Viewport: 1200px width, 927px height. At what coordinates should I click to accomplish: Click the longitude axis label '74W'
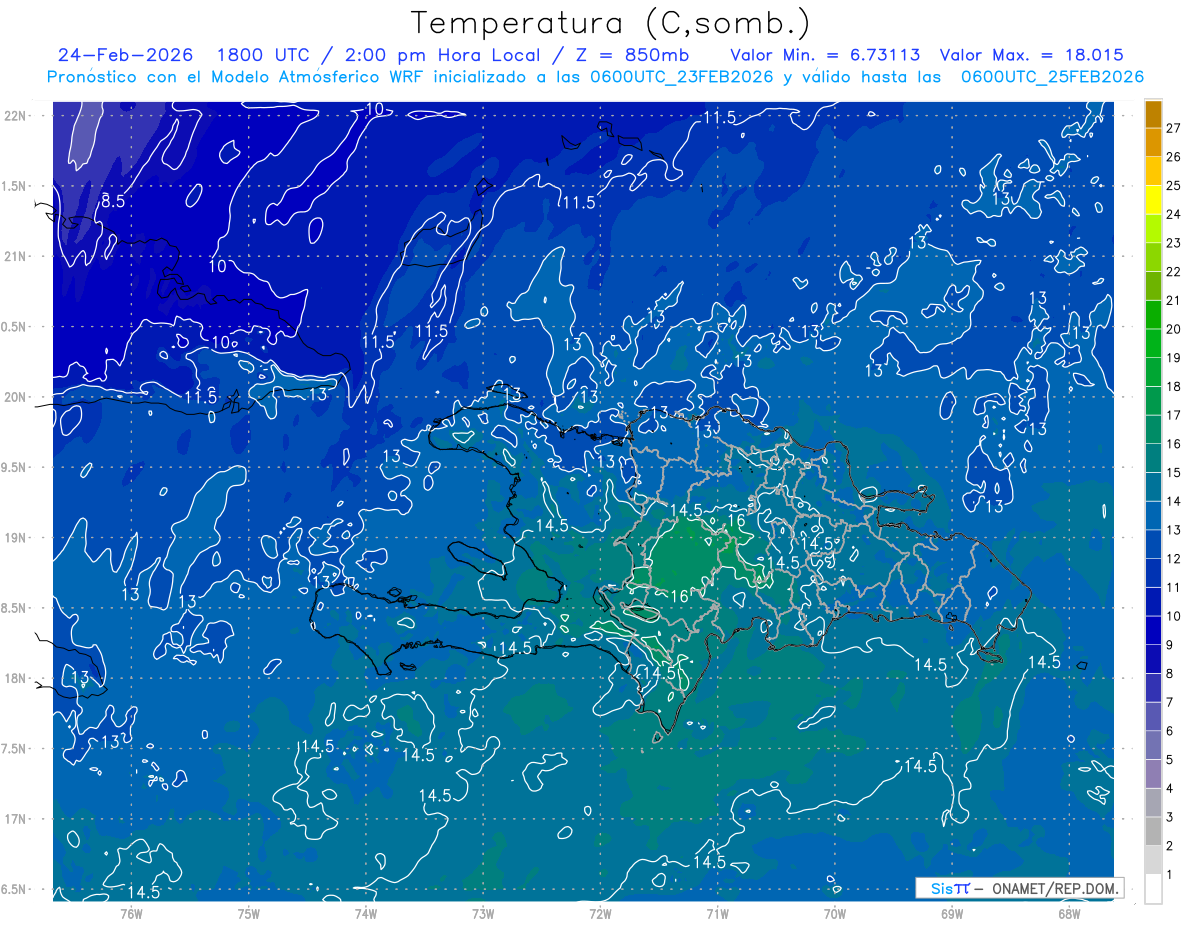click(366, 913)
